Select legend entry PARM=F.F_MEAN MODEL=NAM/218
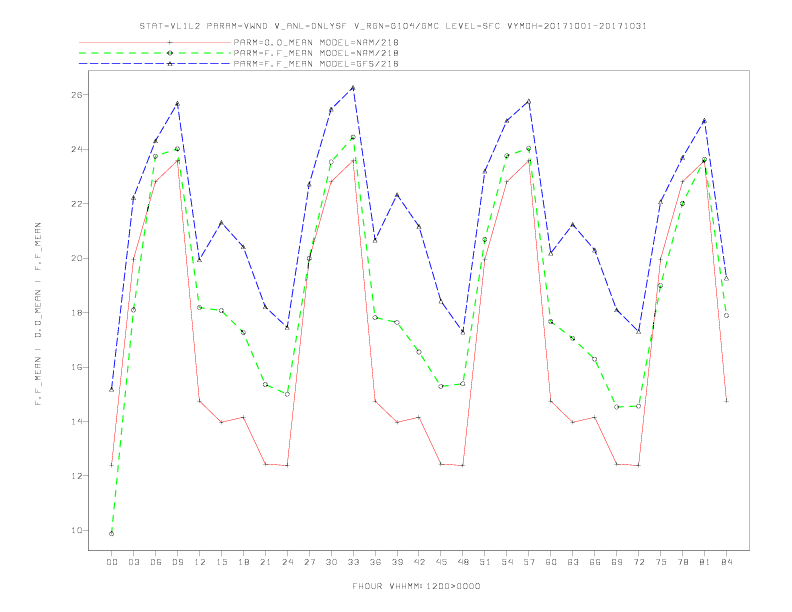The image size is (792, 612). 316,53
